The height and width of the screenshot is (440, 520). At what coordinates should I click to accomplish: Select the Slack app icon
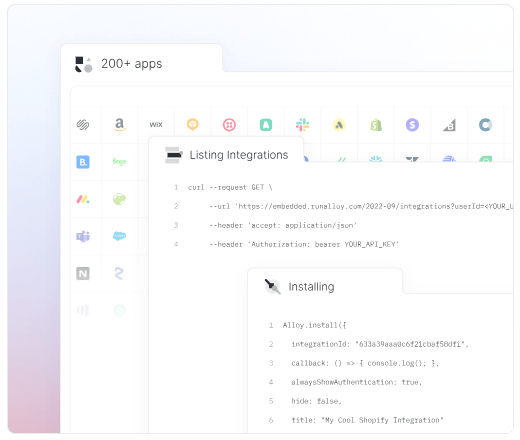[302, 125]
